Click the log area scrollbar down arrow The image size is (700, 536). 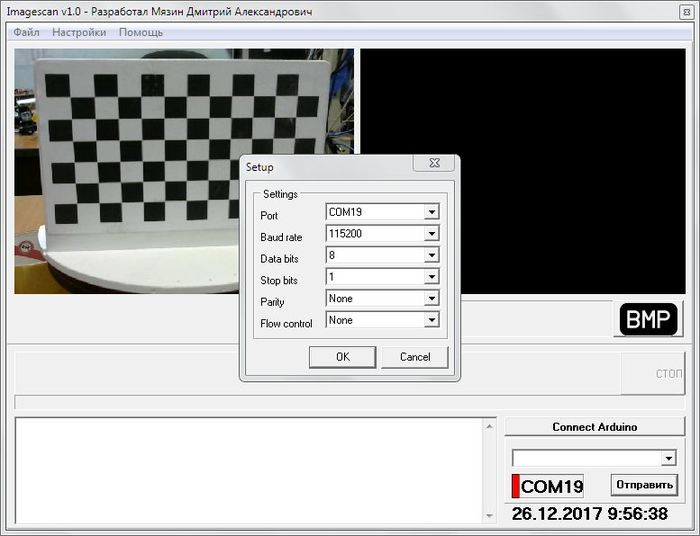489,516
